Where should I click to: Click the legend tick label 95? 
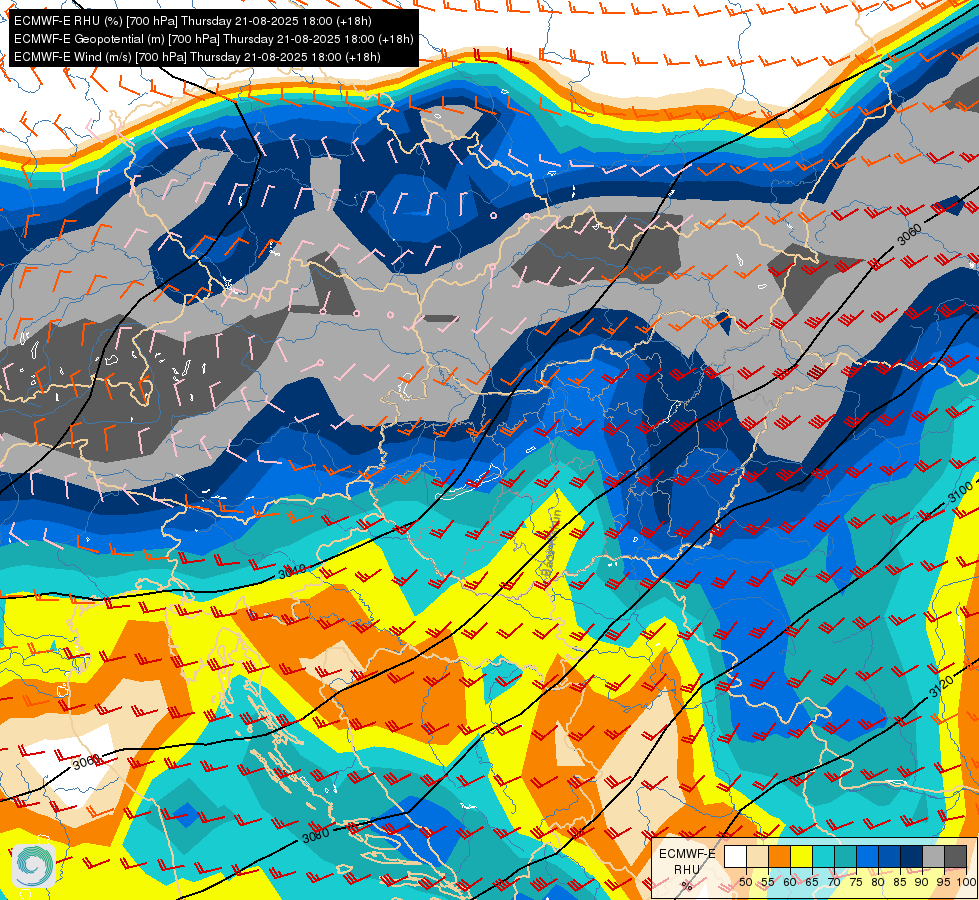click(944, 882)
